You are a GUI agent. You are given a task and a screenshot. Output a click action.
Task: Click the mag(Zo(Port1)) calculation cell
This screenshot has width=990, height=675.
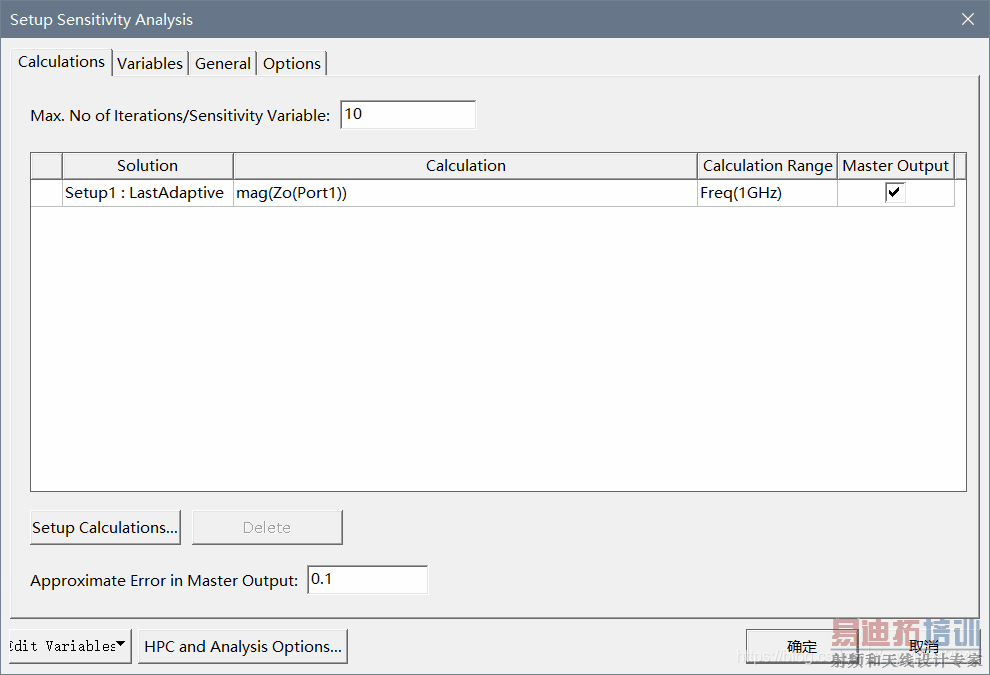tap(465, 193)
